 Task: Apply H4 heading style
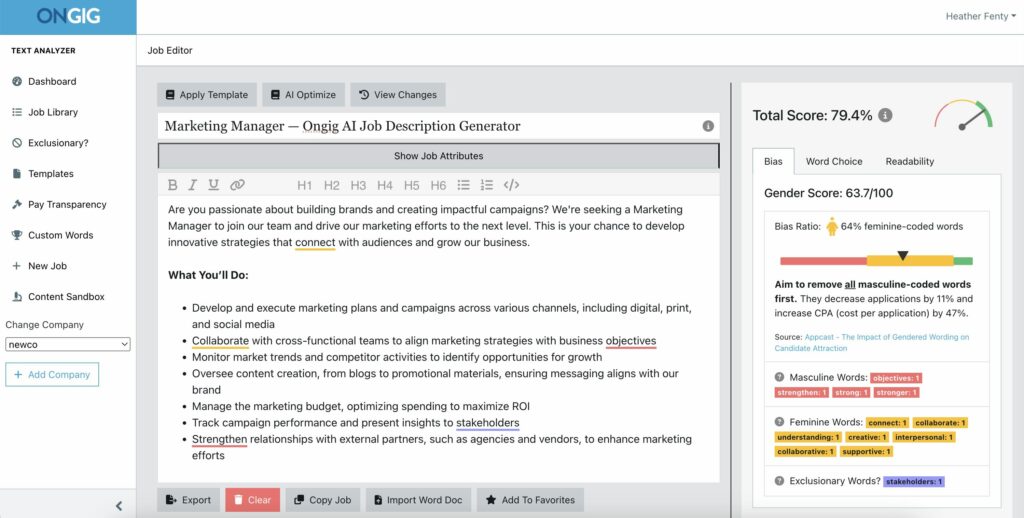click(385, 186)
